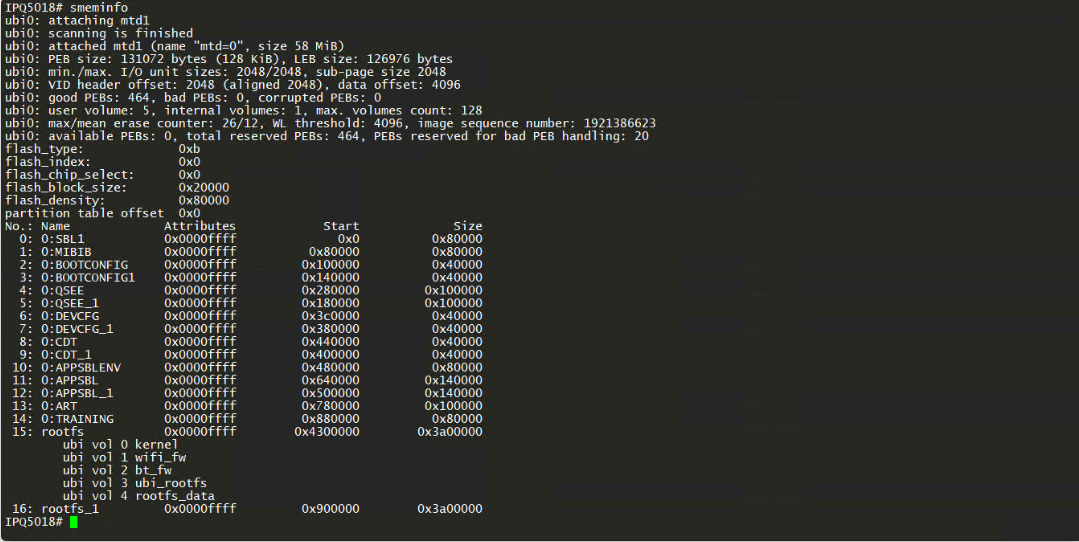Image resolution: width=1079 pixels, height=542 pixels.
Task: Click the 0:TRAINING partition name
Action: tap(77, 419)
